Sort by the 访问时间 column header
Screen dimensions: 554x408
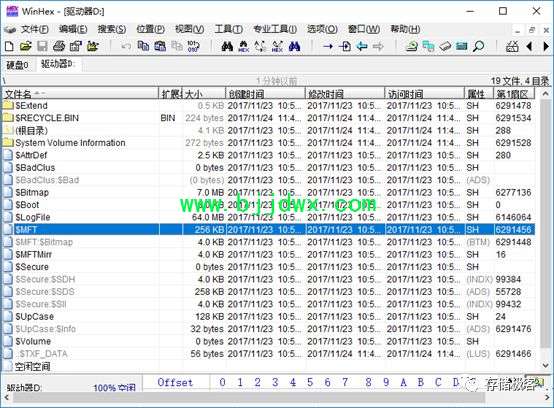(x=424, y=94)
